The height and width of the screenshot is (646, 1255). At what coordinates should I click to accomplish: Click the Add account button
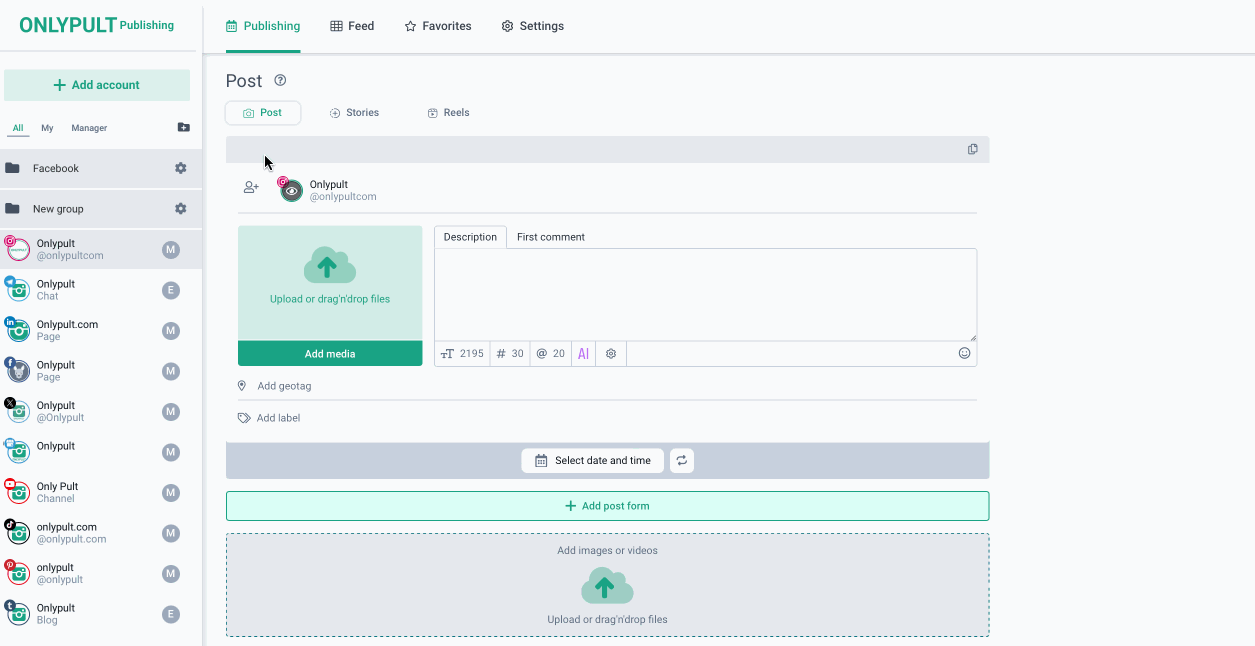pyautogui.click(x=97, y=85)
